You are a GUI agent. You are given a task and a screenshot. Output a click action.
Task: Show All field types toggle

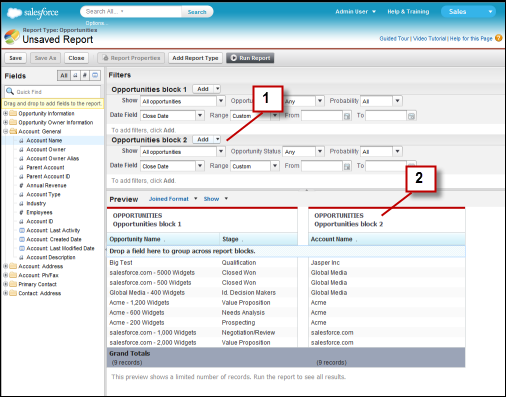click(64, 76)
